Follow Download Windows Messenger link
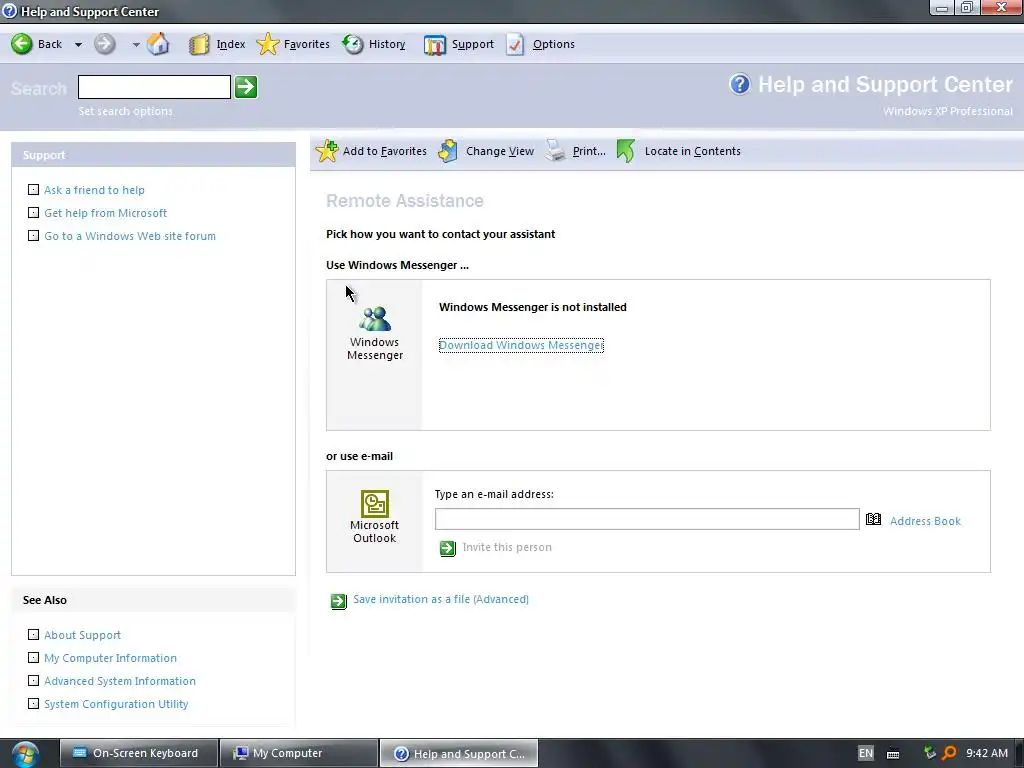Image resolution: width=1024 pixels, height=768 pixels. [521, 345]
